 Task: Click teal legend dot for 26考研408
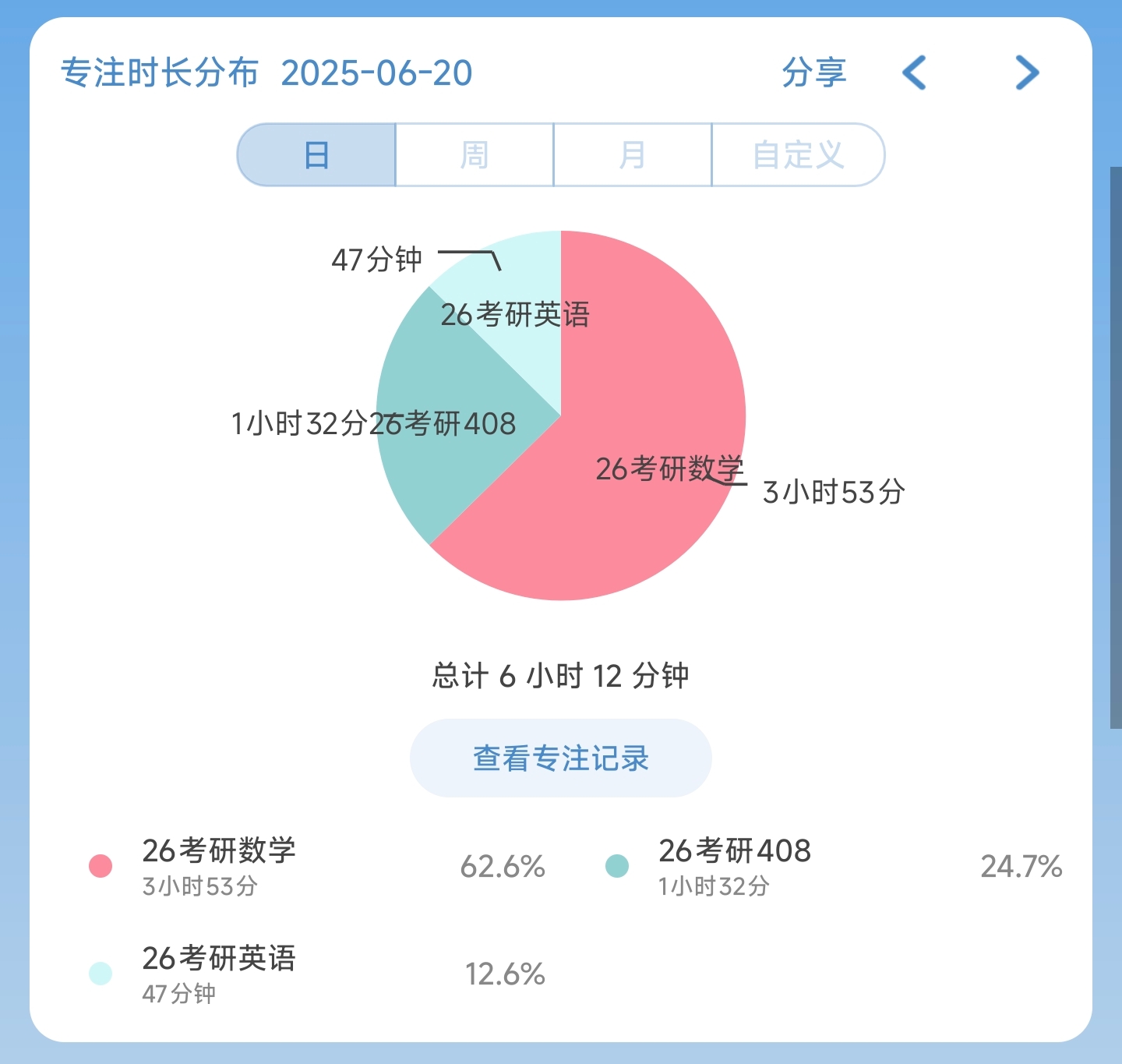(617, 866)
